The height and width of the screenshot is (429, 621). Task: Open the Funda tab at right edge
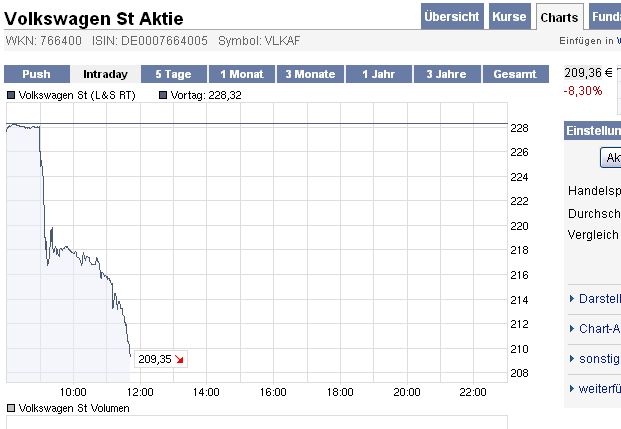pyautogui.click(x=606, y=16)
